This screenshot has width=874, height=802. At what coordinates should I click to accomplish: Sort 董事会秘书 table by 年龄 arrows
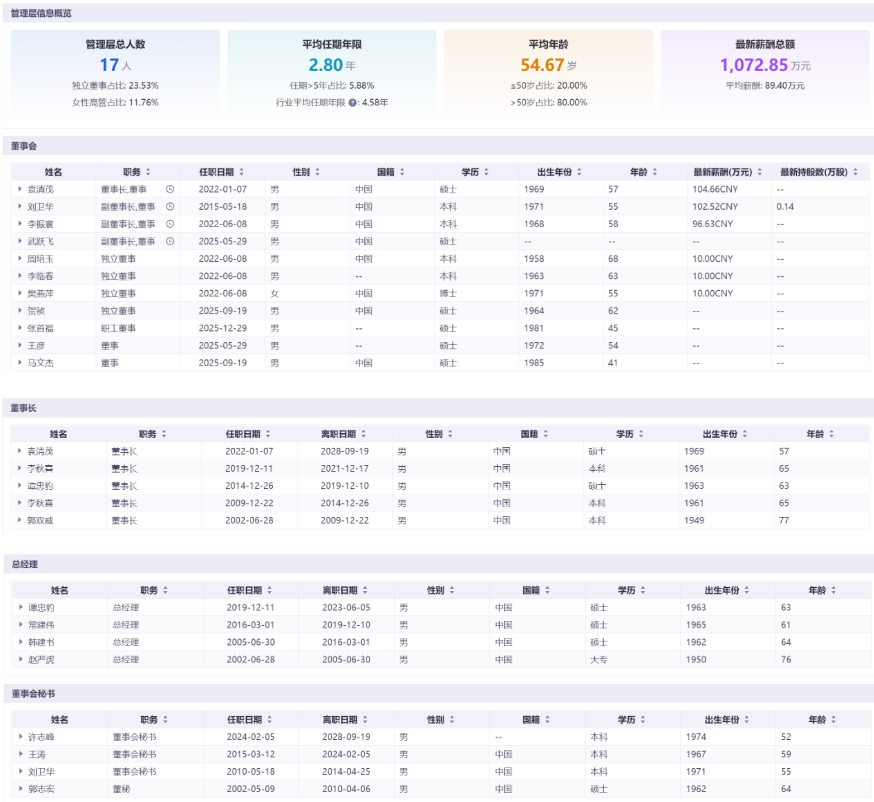[832, 719]
